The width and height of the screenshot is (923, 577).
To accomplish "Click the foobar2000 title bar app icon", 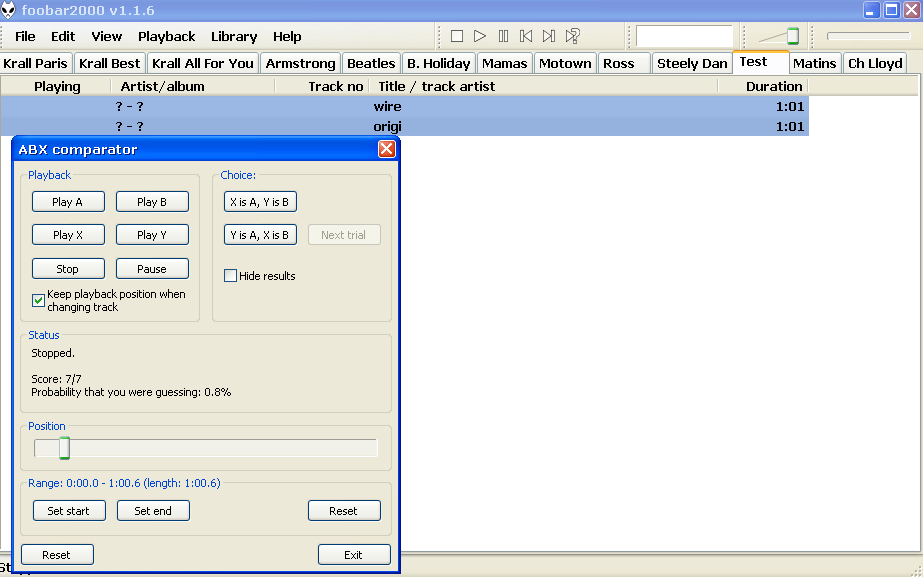I will [x=8, y=10].
